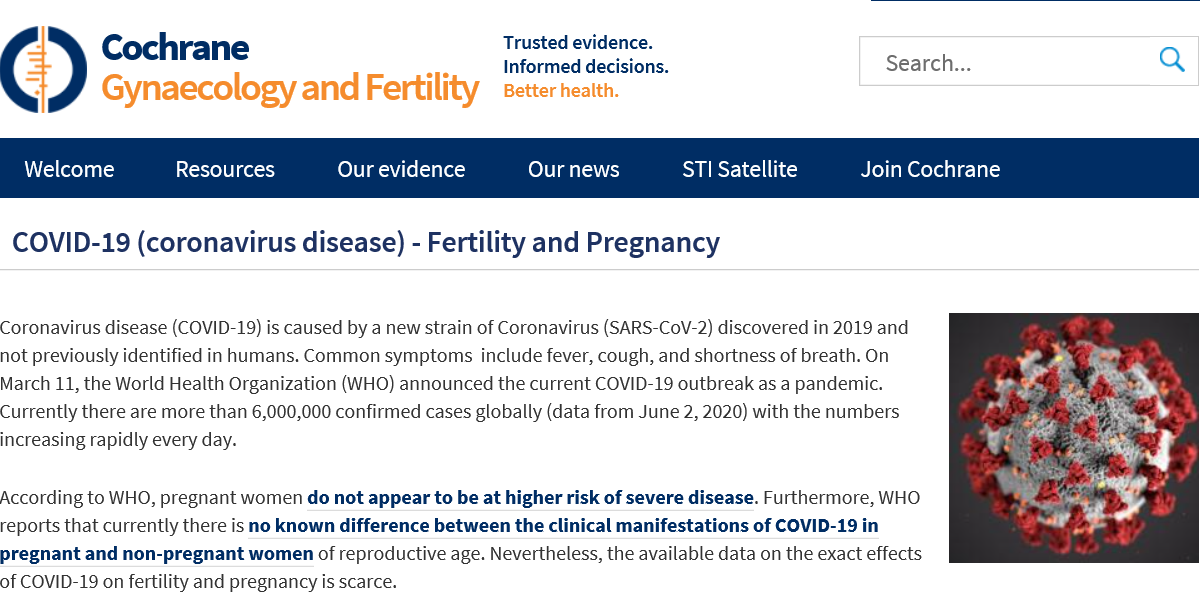
Task: Click the 'Better health.' orange tagline
Action: click(x=561, y=91)
